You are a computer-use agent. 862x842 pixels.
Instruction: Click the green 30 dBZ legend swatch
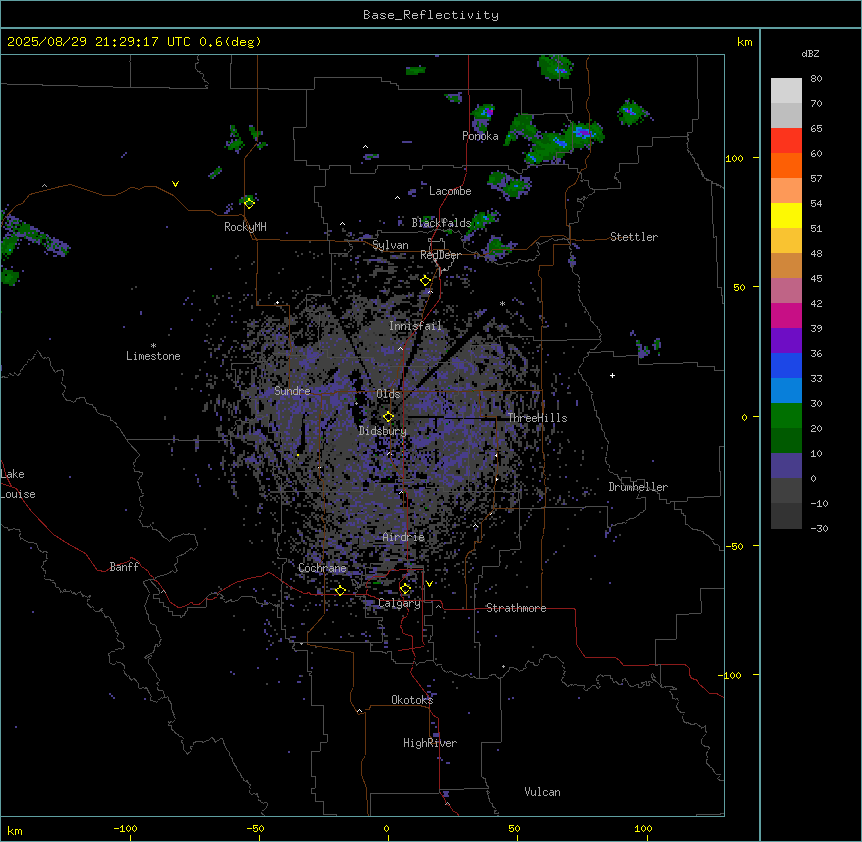pos(786,416)
